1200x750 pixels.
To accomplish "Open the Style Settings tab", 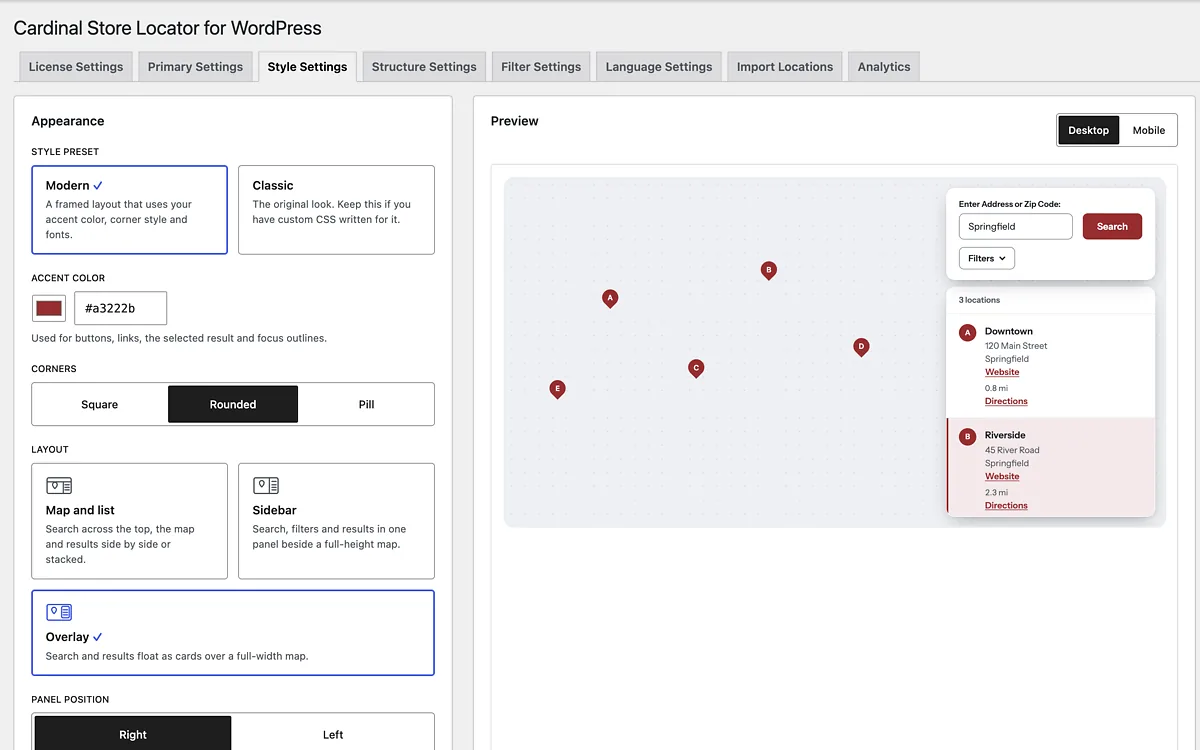I will [x=307, y=67].
